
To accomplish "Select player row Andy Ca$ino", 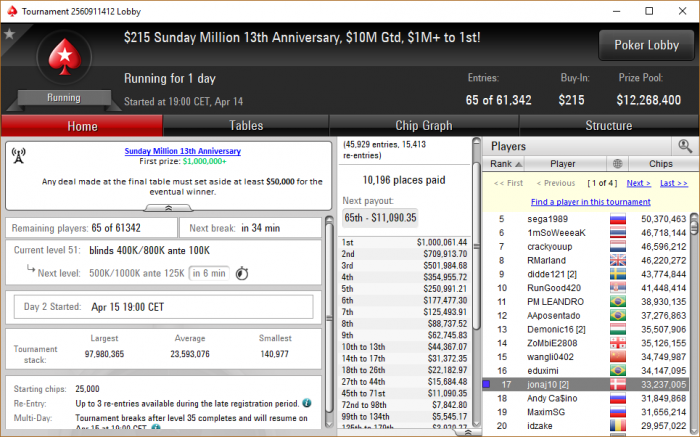I will coord(586,398).
